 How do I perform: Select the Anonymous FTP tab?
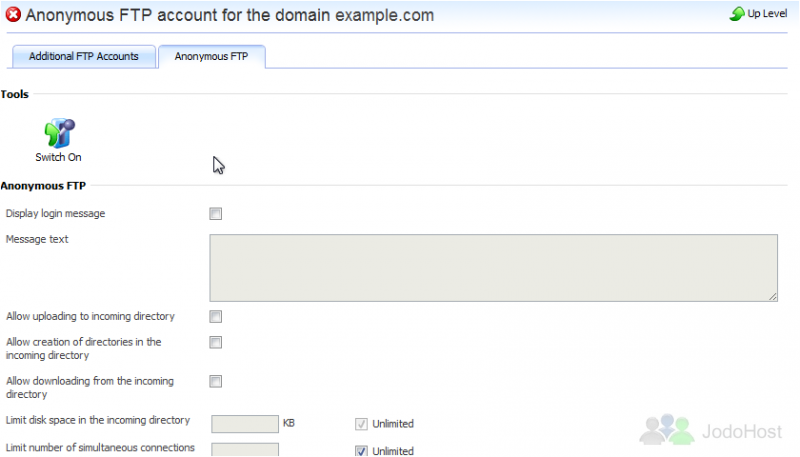[x=211, y=57]
